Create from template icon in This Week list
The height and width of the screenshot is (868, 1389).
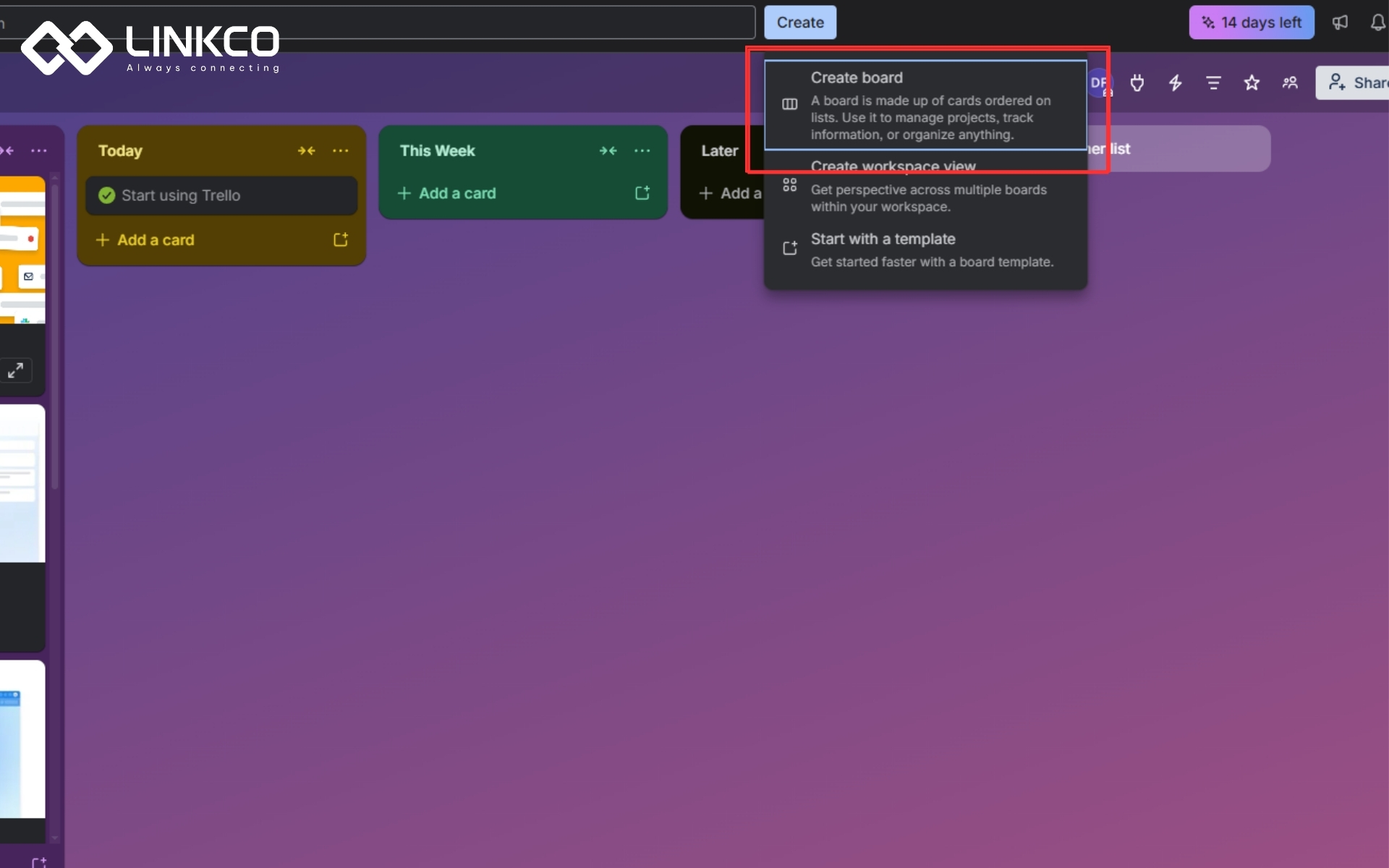point(642,193)
